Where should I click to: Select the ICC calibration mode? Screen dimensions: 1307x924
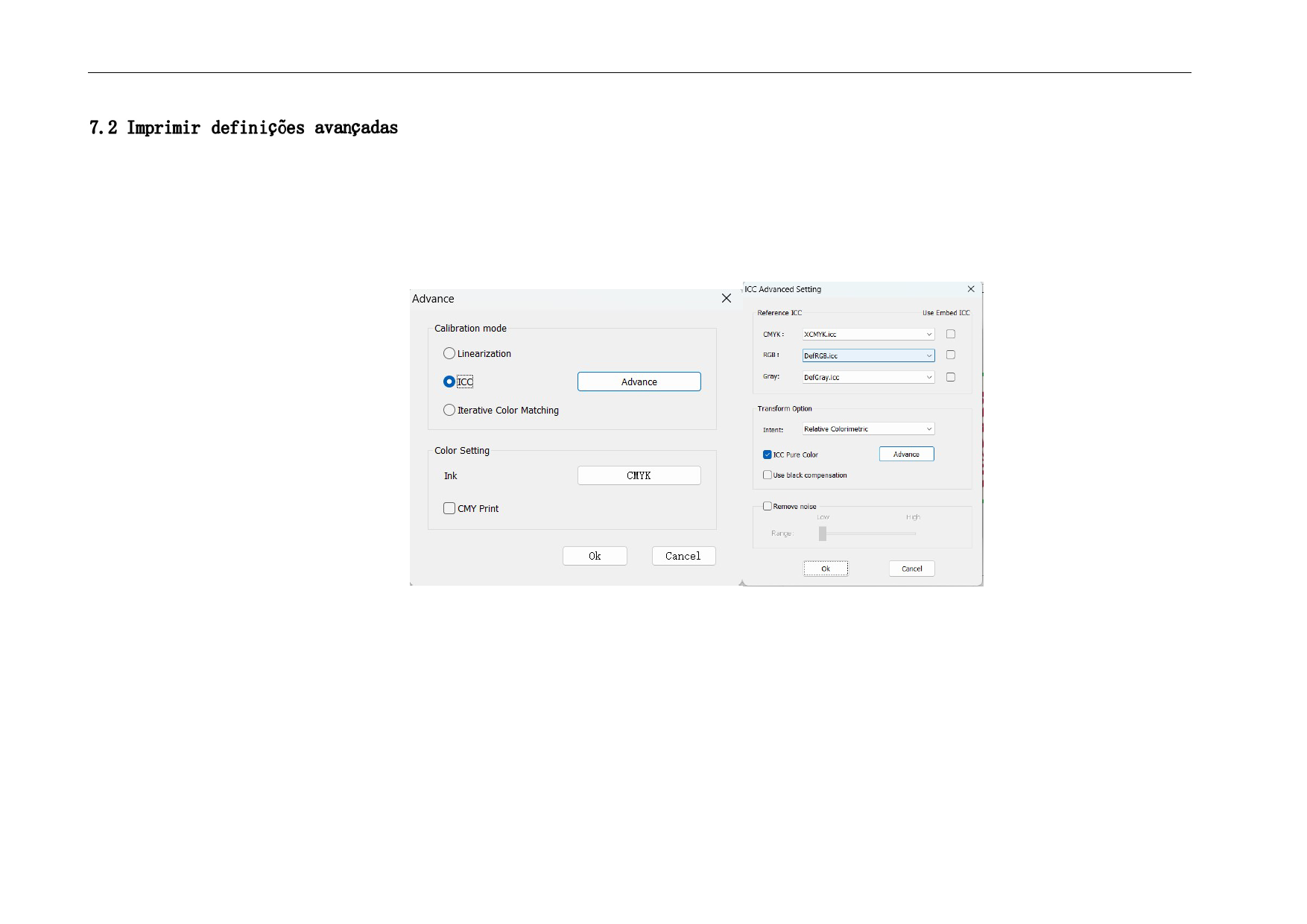click(449, 382)
